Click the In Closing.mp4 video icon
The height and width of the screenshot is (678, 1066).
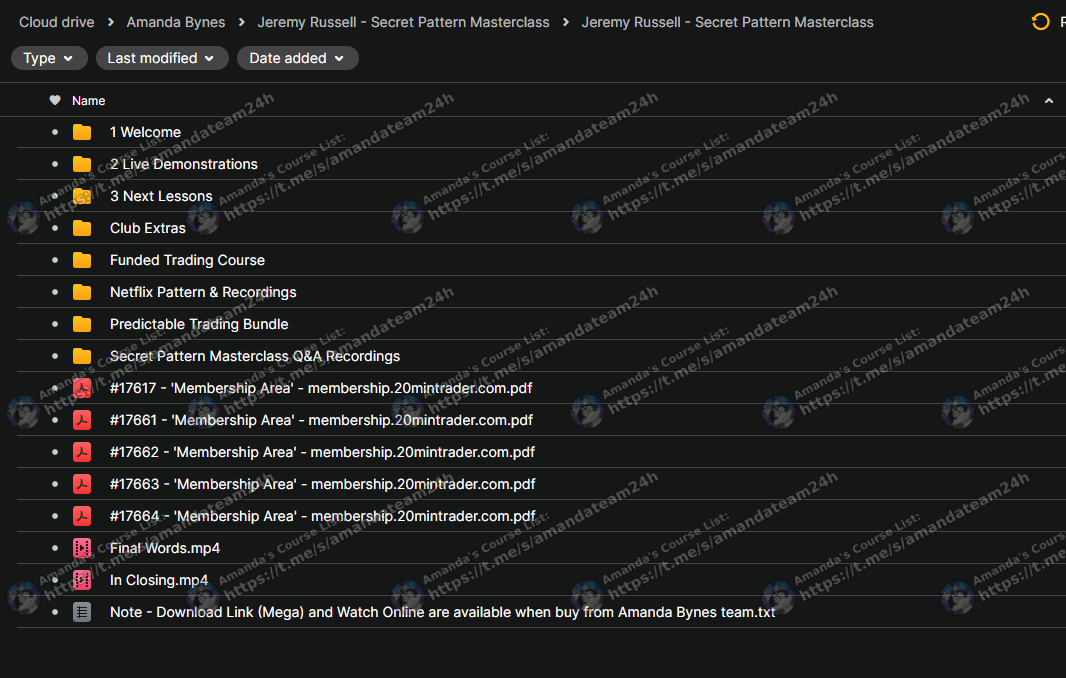82,579
